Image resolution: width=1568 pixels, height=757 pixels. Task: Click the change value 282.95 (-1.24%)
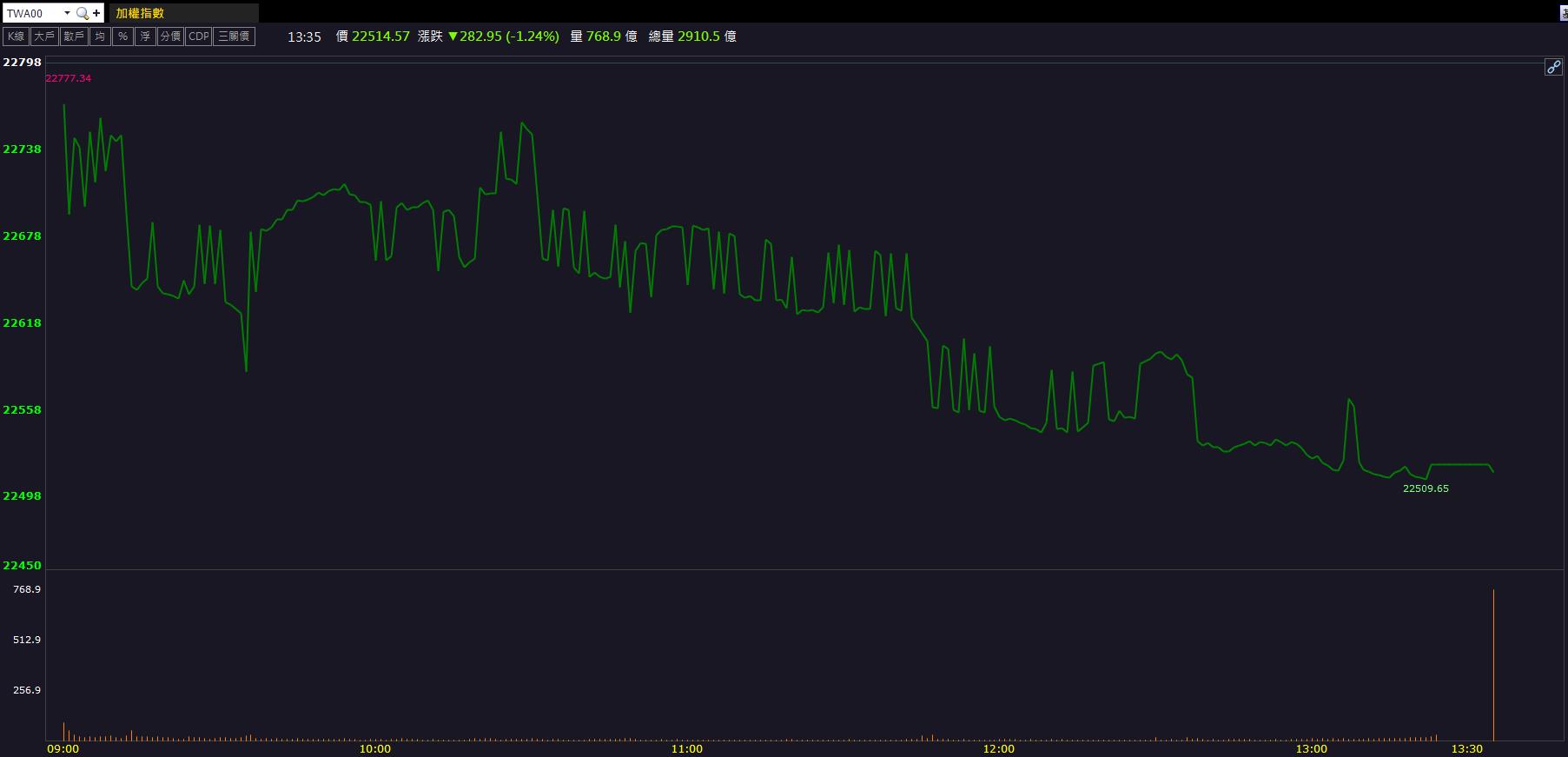(503, 37)
